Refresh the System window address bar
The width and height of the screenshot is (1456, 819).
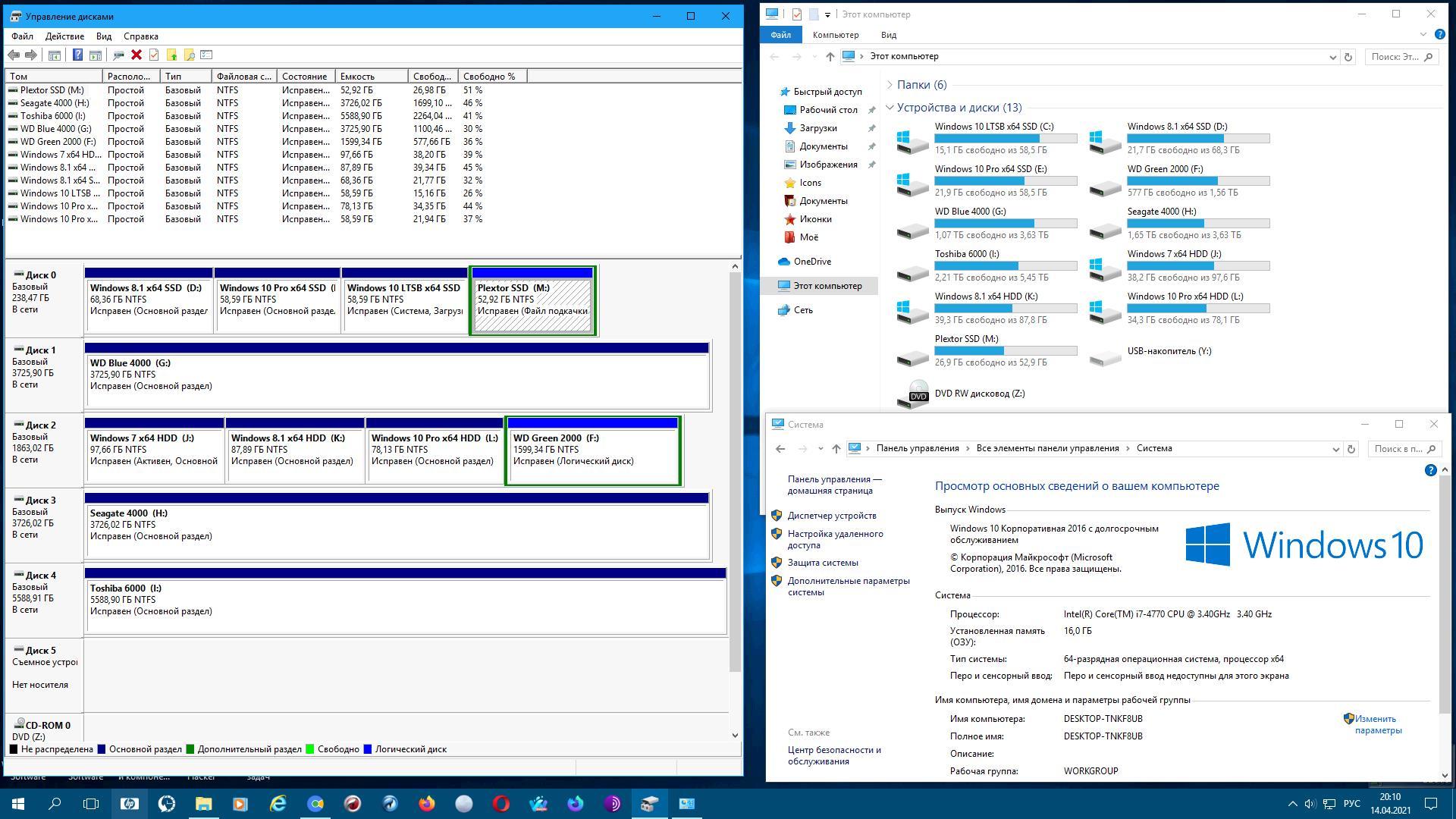[x=1351, y=449]
